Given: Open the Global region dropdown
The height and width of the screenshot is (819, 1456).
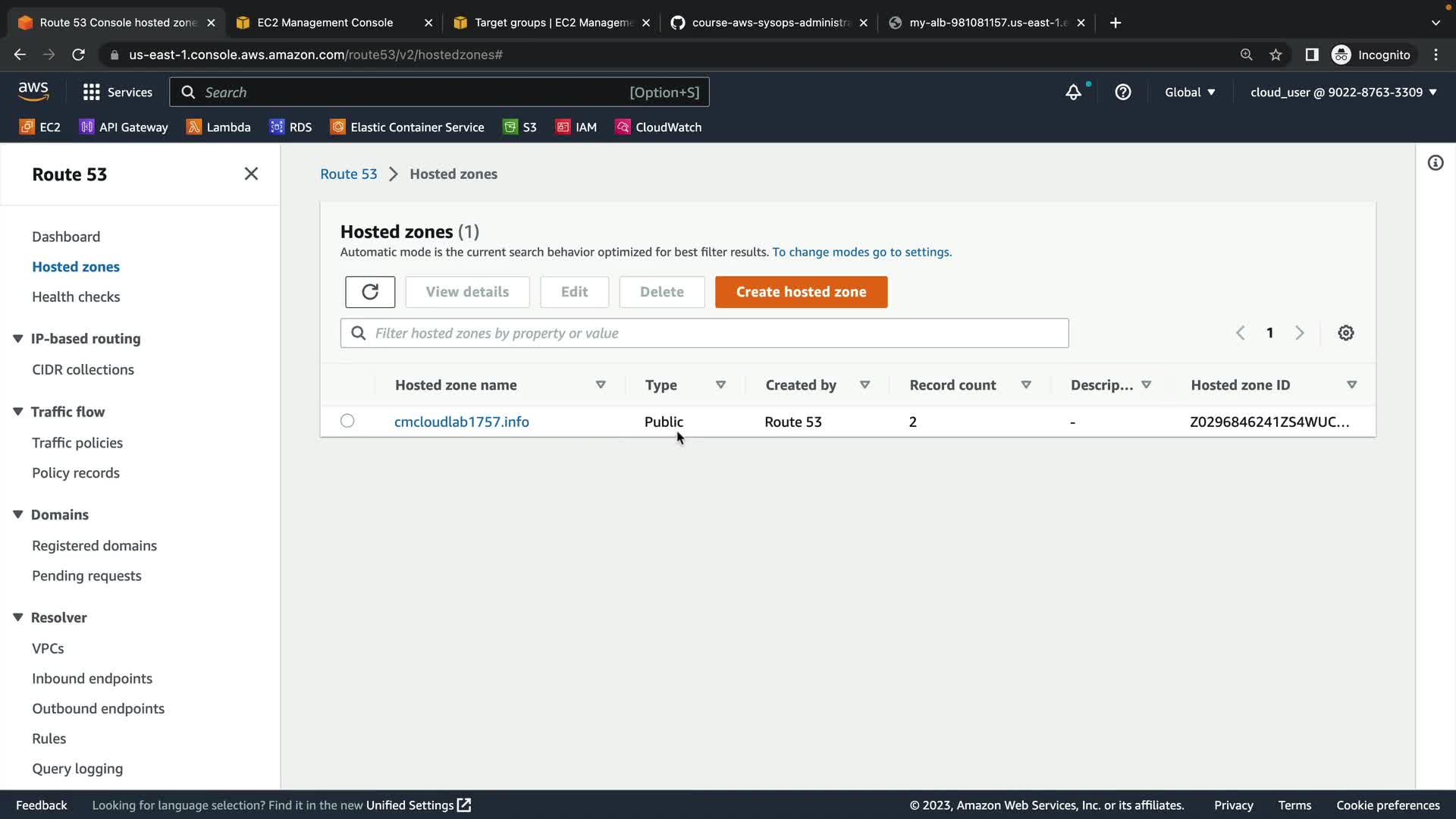Looking at the screenshot, I should pos(1189,93).
